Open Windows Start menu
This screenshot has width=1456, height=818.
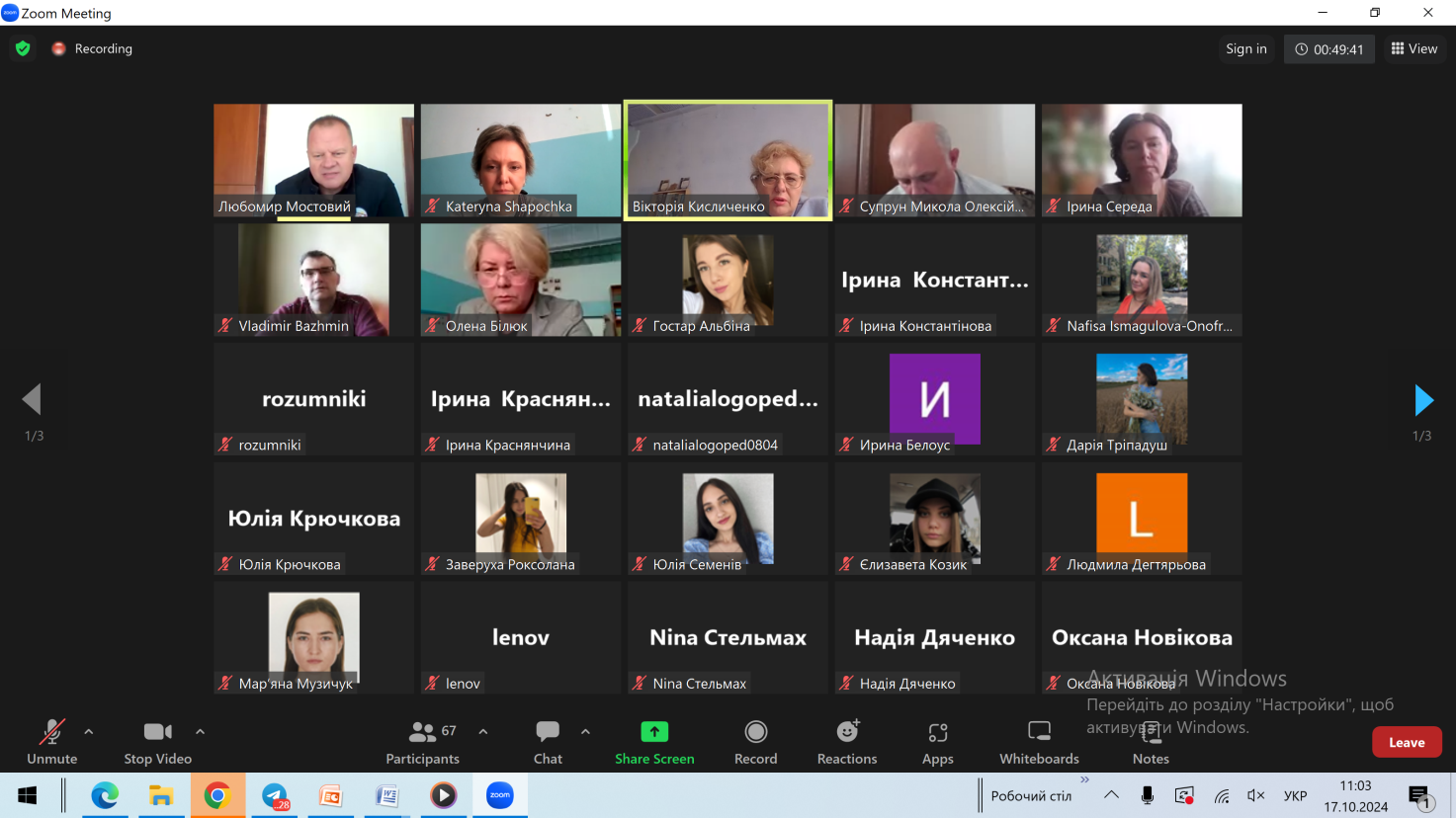[x=28, y=795]
